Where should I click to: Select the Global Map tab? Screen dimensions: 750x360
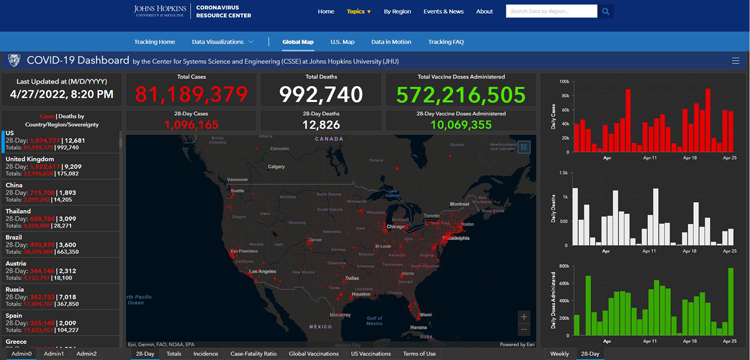(298, 42)
